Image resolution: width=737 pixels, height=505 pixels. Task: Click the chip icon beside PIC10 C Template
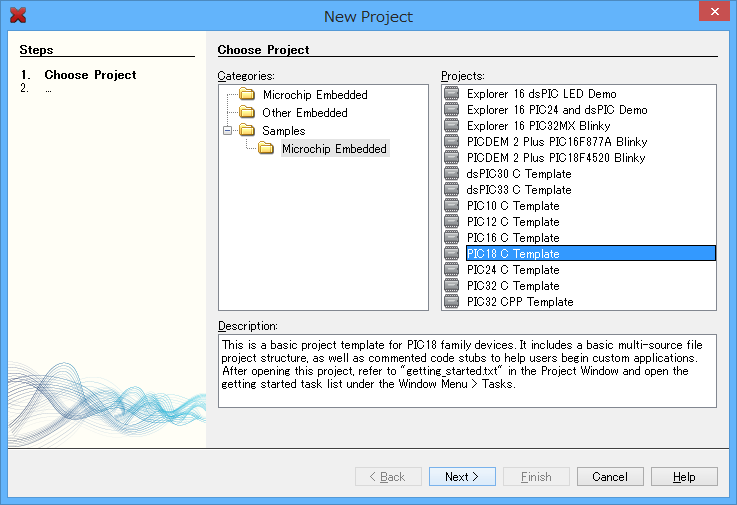(x=452, y=206)
